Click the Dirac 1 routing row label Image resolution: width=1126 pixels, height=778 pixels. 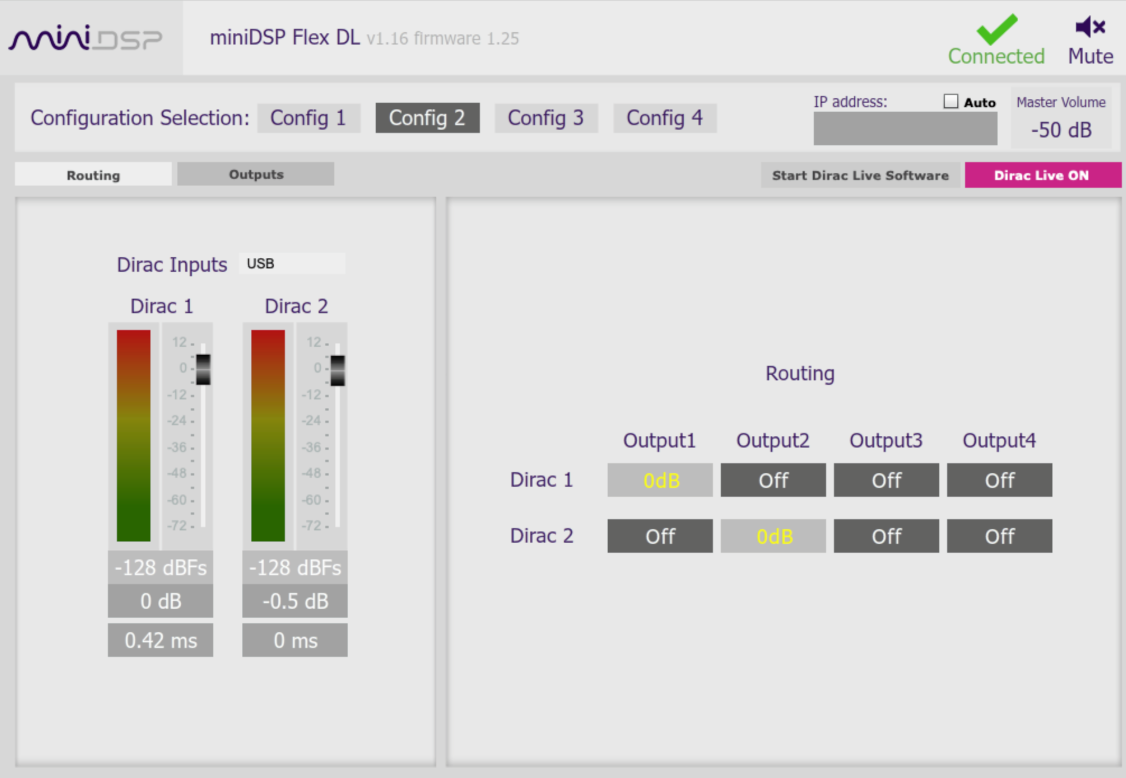[x=541, y=480]
